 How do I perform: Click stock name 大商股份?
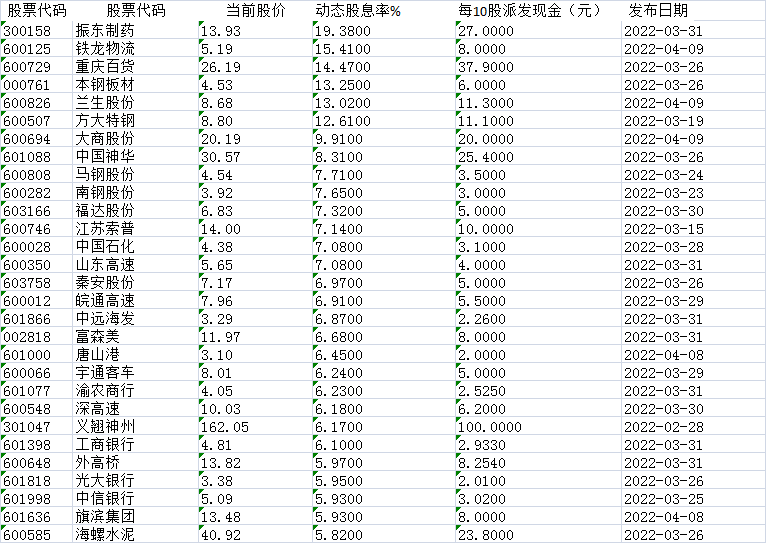105,139
